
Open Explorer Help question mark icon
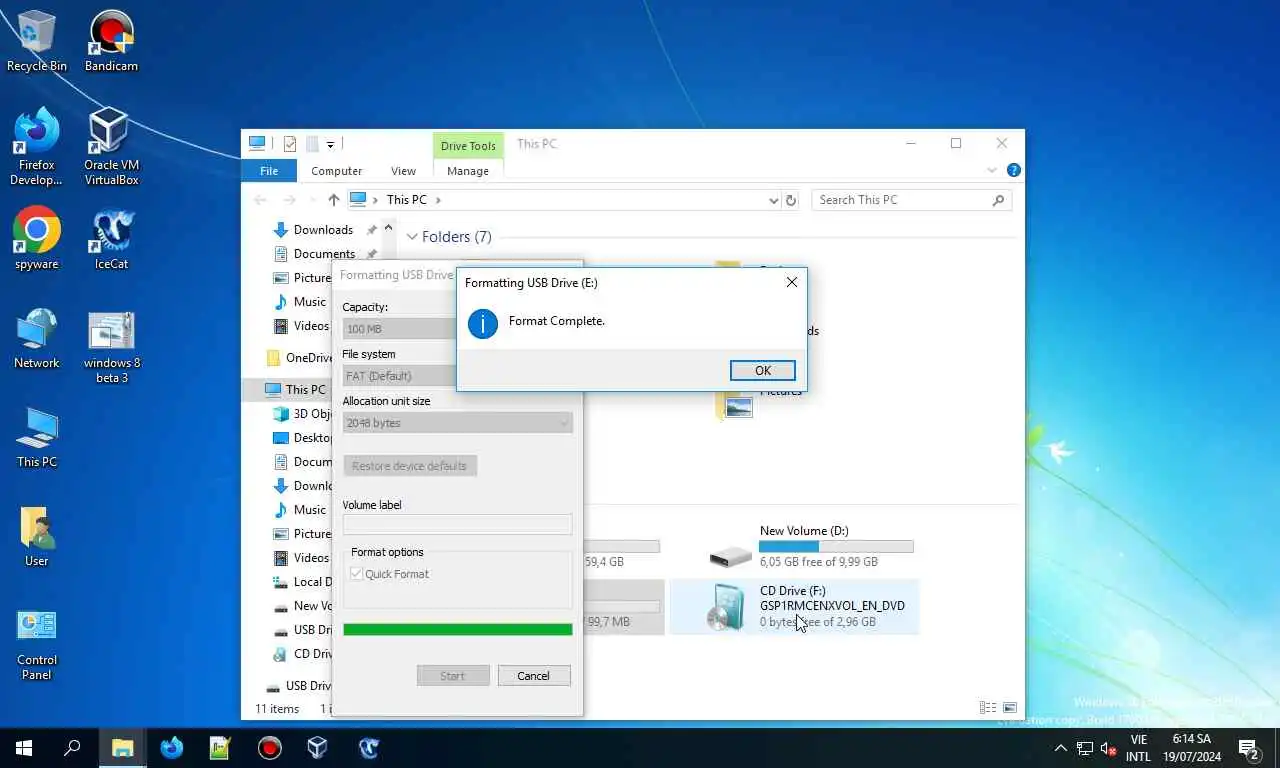(x=1013, y=171)
